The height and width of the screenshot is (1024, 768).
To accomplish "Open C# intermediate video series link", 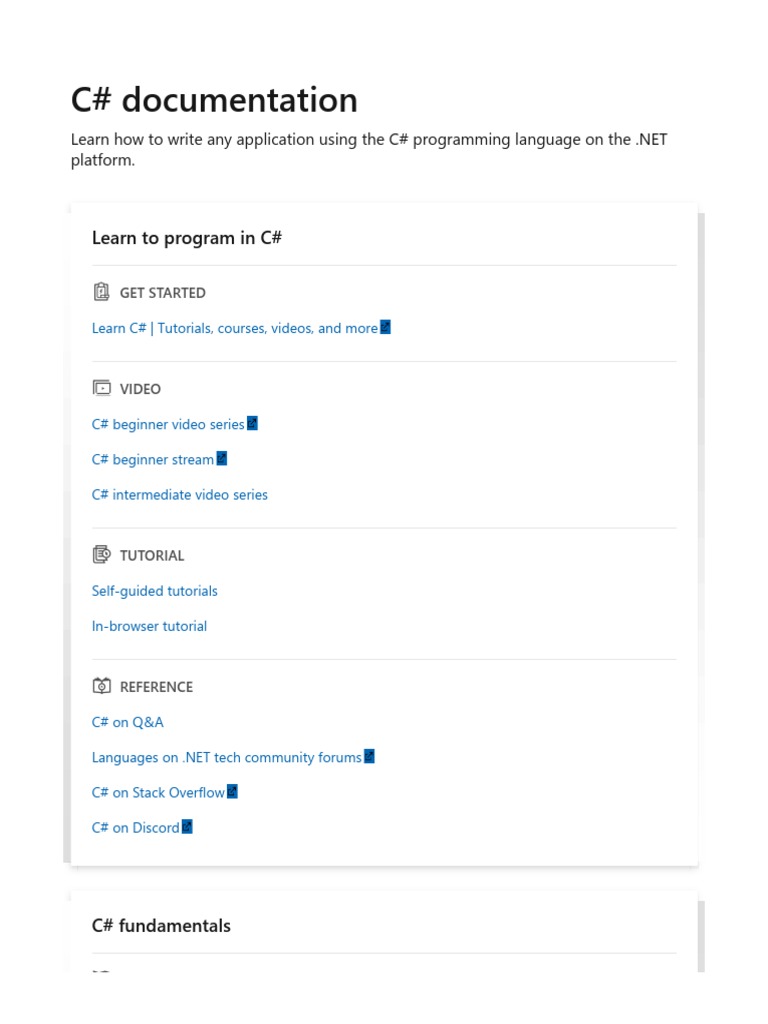I will click(x=180, y=494).
